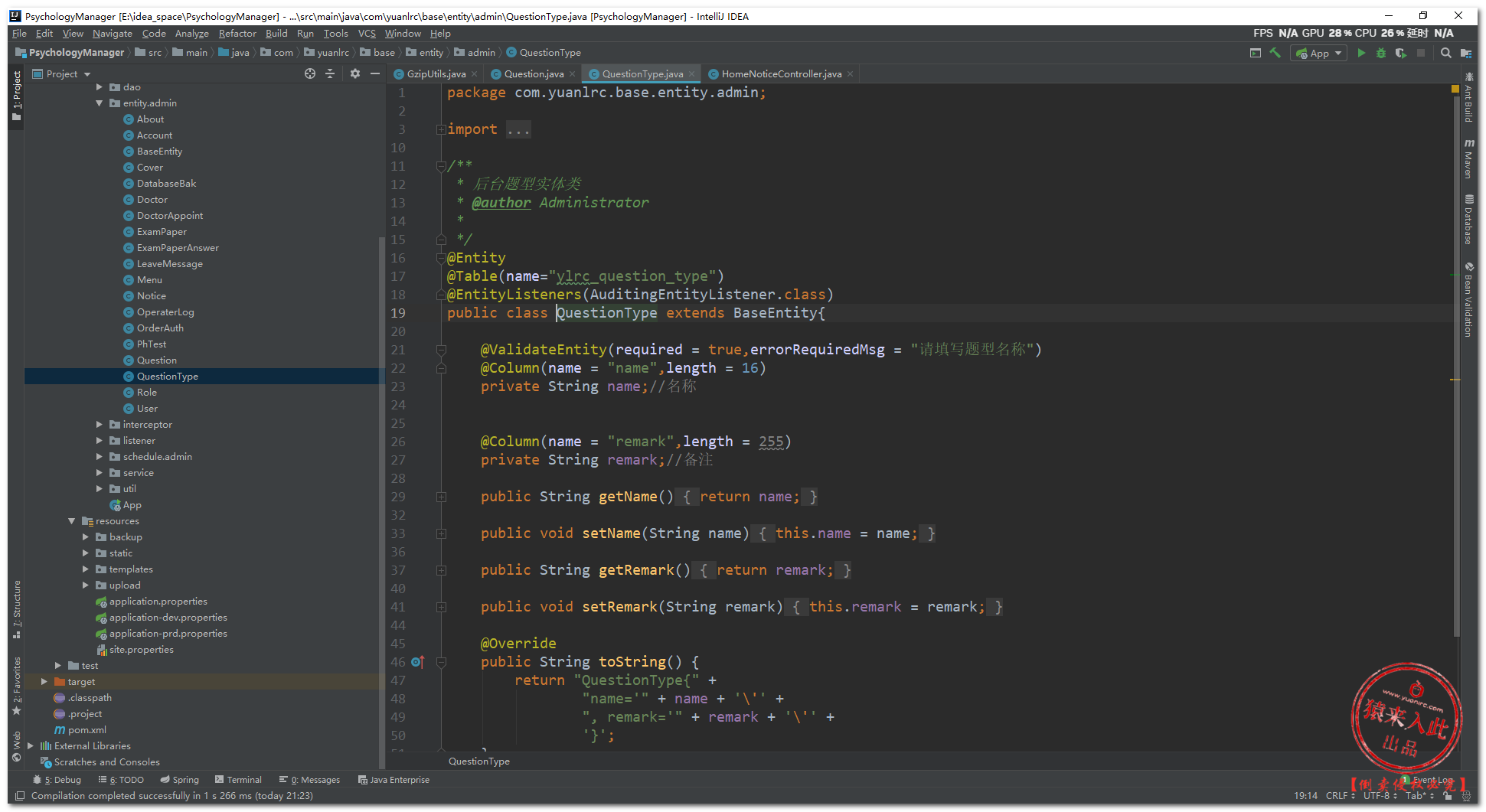
Task: Open the Ant Build side panel
Action: (x=1468, y=98)
